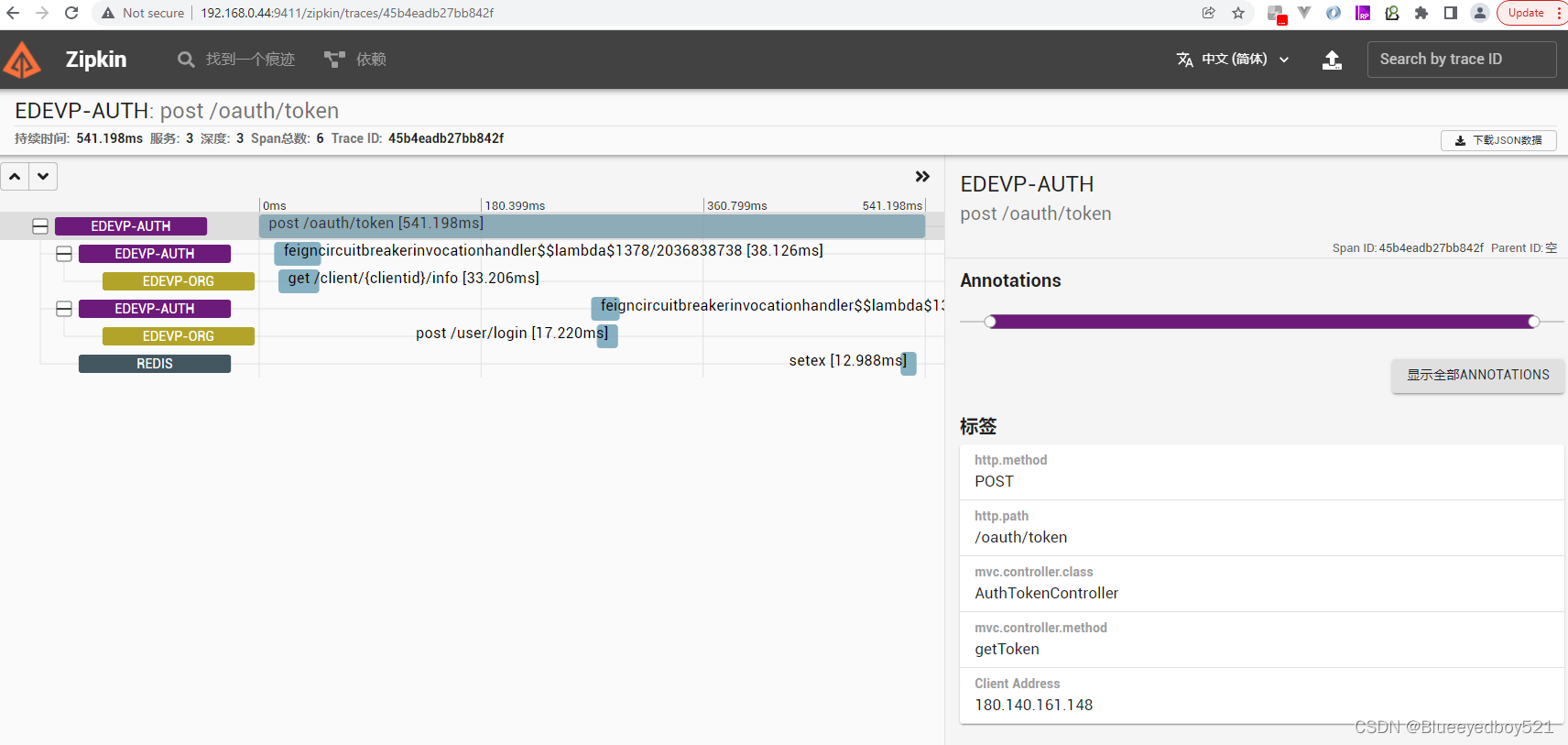
Task: Click the browser address bar URL
Action: 347,13
